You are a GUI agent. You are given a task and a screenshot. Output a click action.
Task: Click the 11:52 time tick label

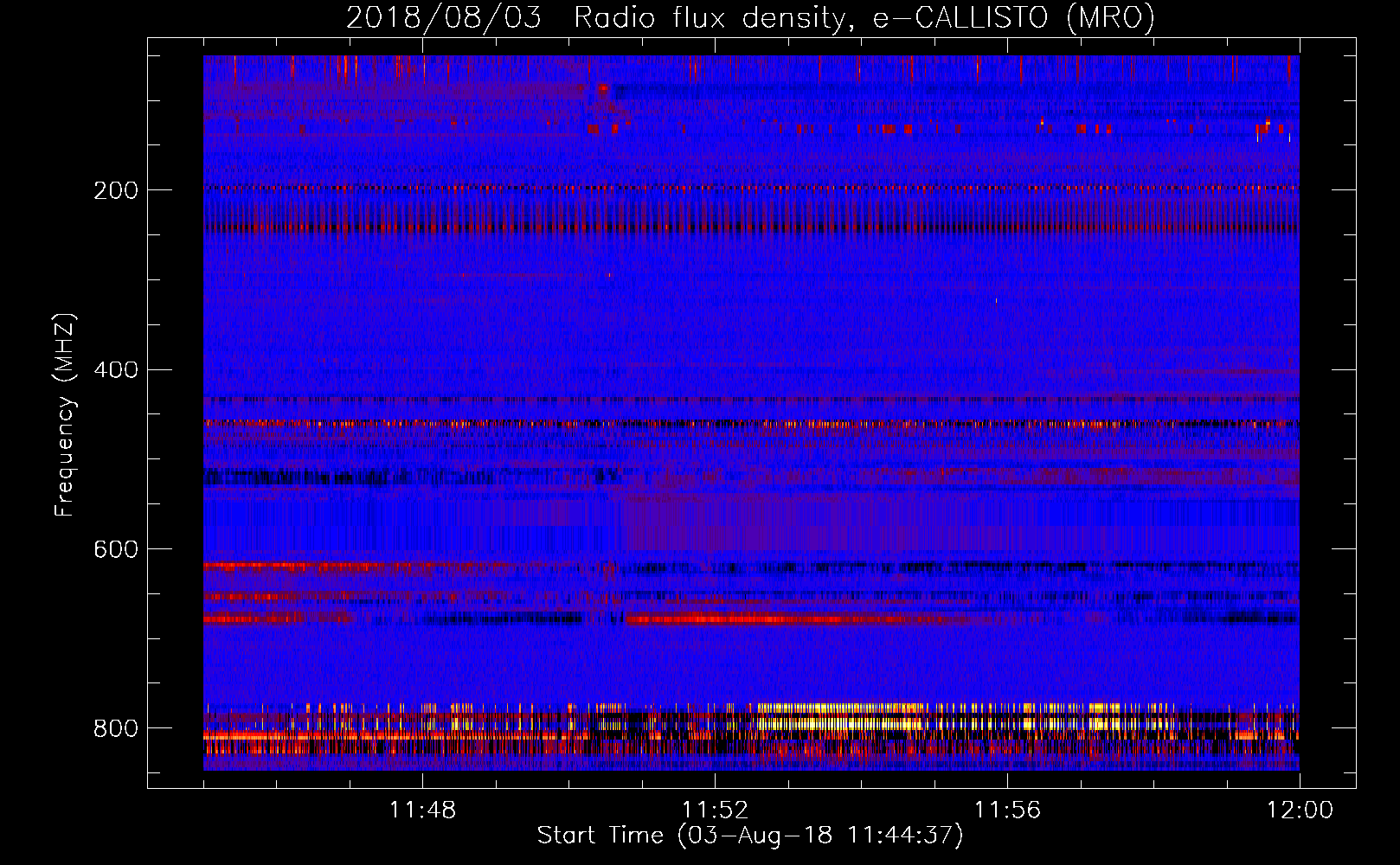[x=715, y=811]
